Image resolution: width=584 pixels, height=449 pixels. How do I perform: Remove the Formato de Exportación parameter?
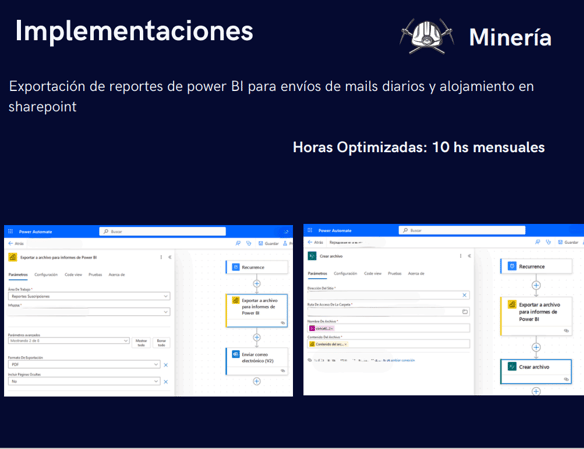click(166, 365)
